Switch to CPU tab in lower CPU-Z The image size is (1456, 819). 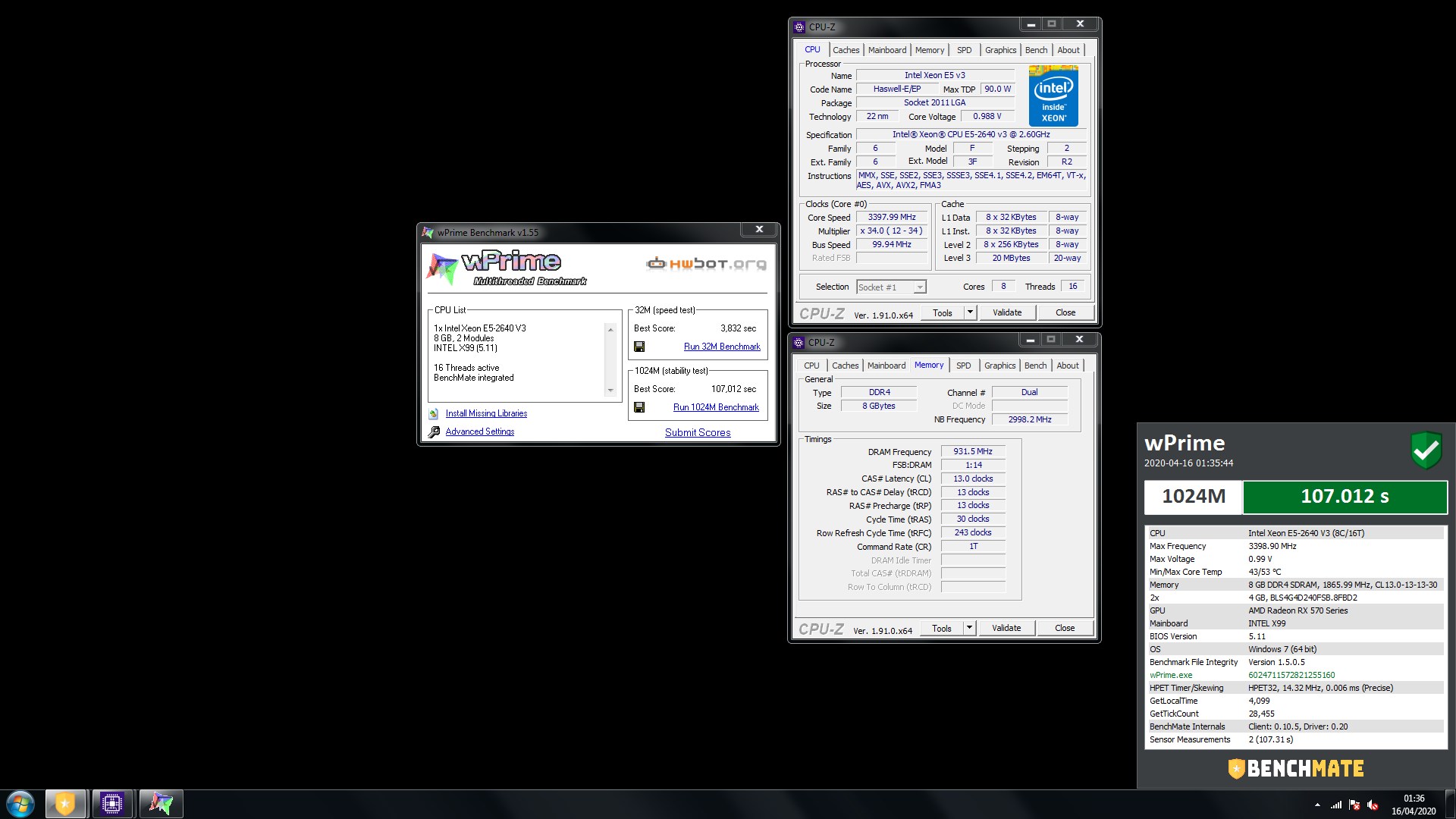[811, 366]
